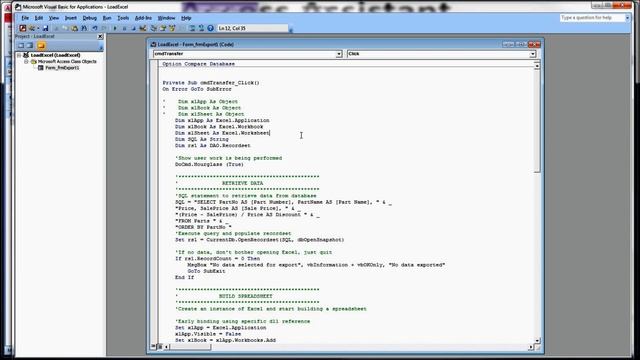The height and width of the screenshot is (360, 640).
Task: Click the Undo toolbar icon
Action: tap(95, 28)
